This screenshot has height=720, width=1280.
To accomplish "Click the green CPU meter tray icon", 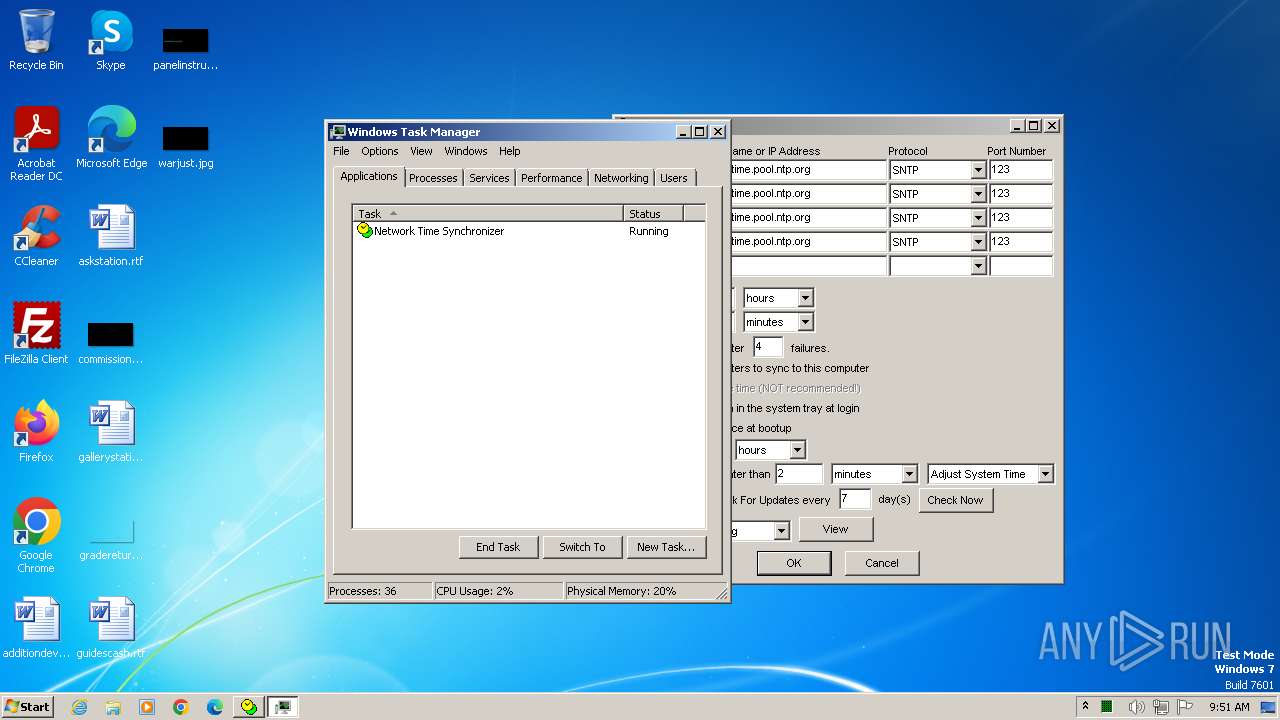I will (1108, 707).
